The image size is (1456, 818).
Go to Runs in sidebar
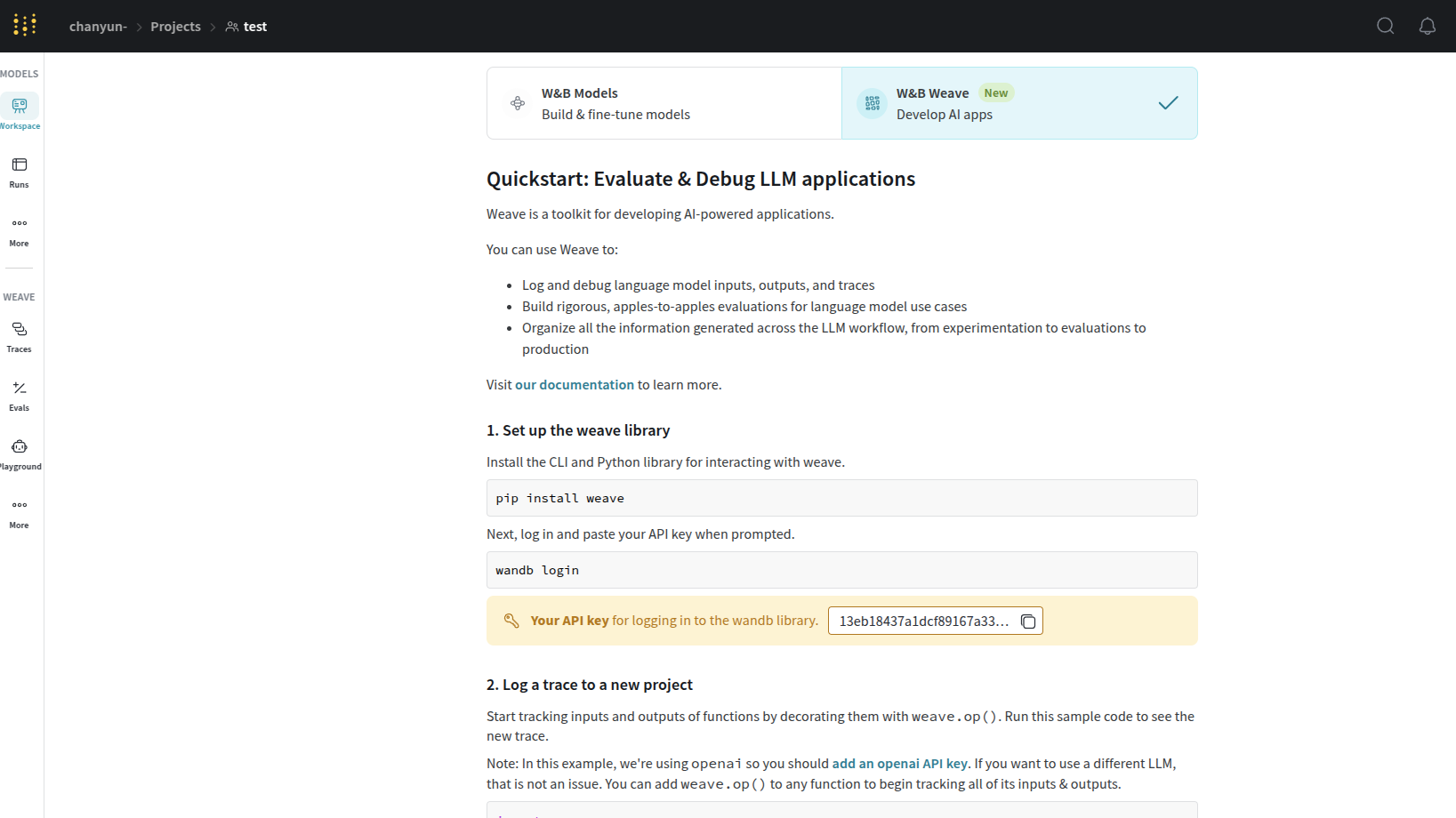(20, 172)
